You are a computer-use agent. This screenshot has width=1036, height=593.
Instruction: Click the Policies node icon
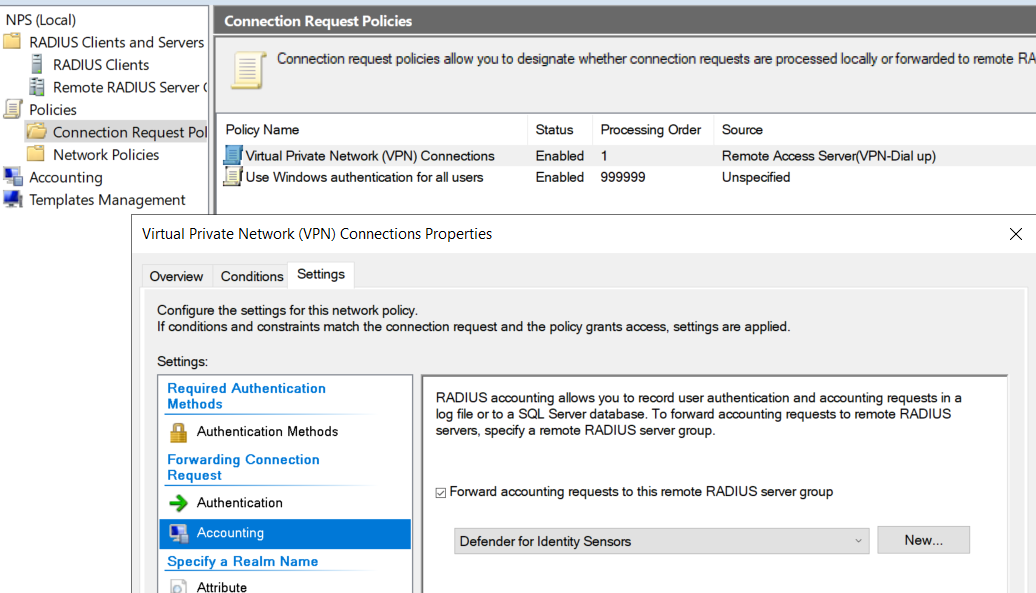[x=12, y=109]
